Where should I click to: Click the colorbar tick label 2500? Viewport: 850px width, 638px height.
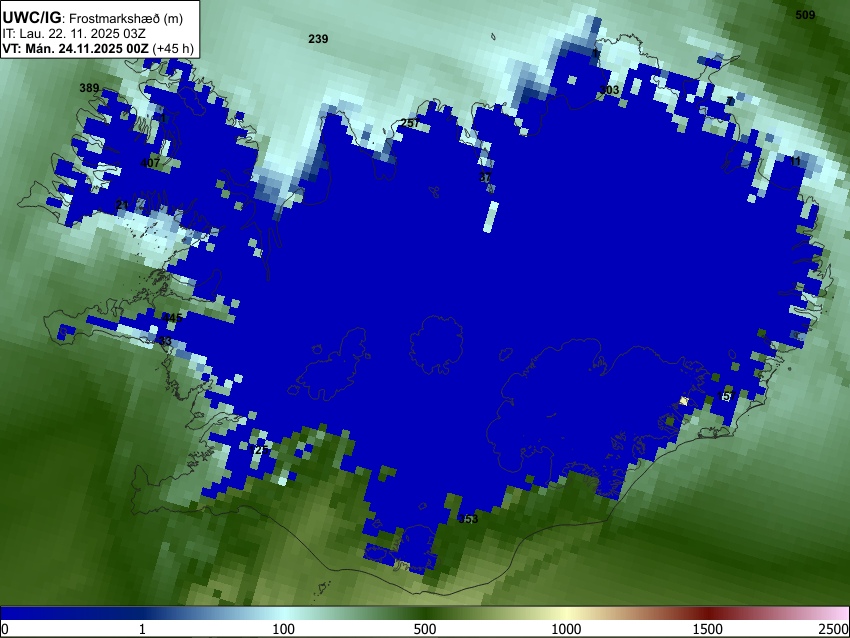(834, 629)
